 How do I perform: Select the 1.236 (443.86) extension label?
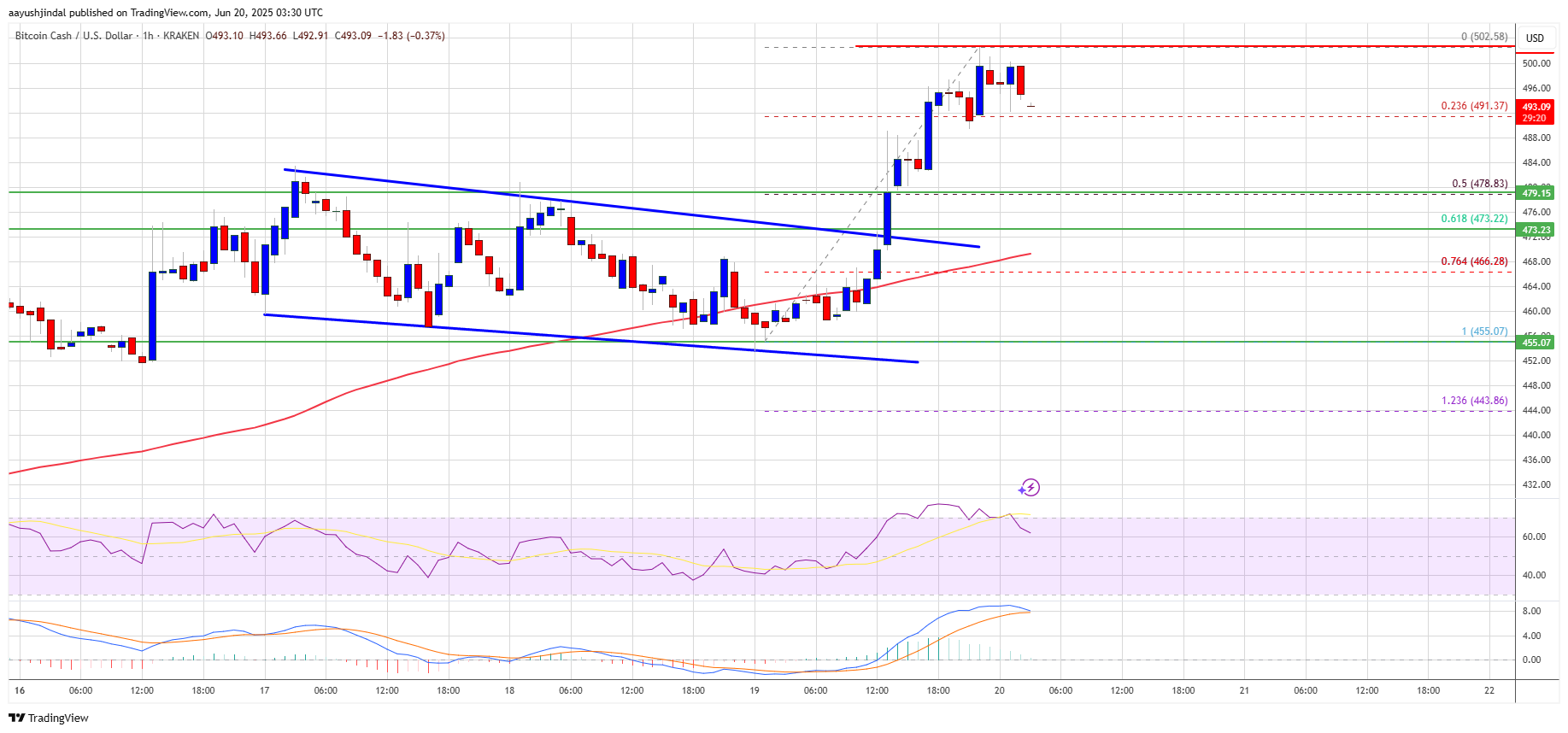pos(1474,401)
